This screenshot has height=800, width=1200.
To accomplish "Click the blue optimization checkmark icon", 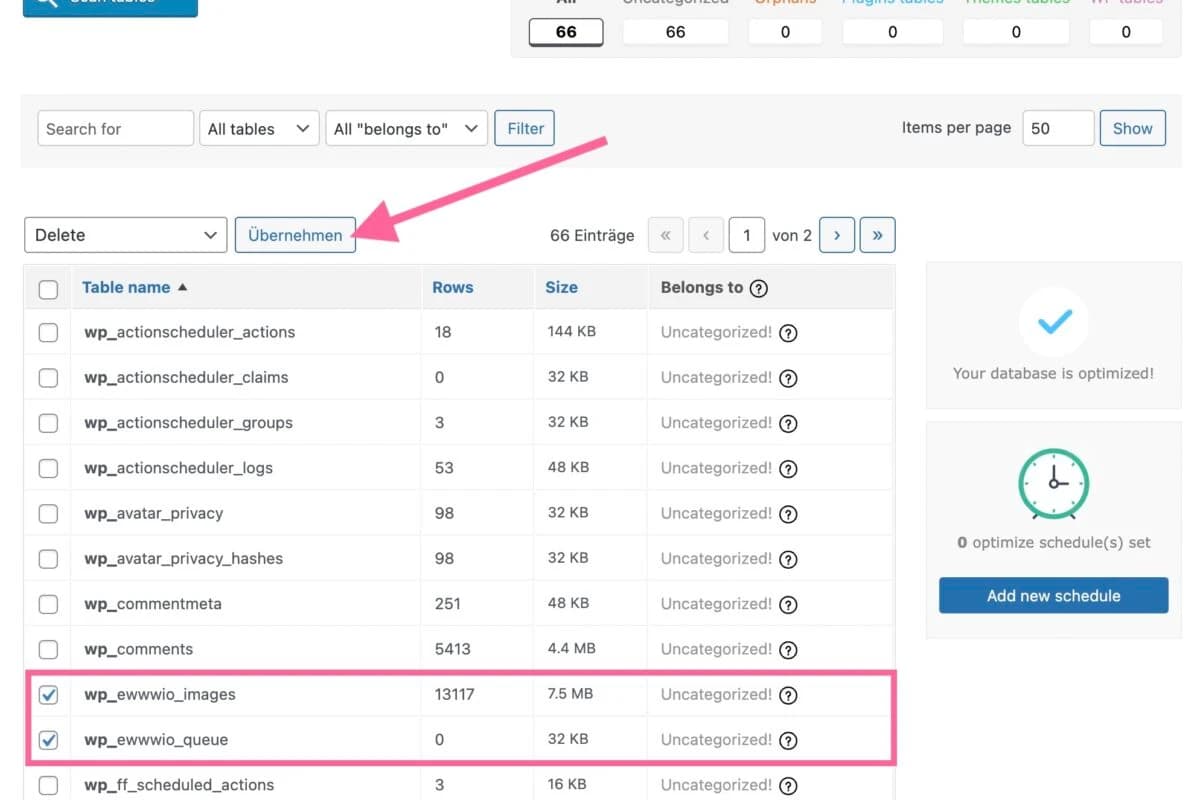I will (1053, 322).
